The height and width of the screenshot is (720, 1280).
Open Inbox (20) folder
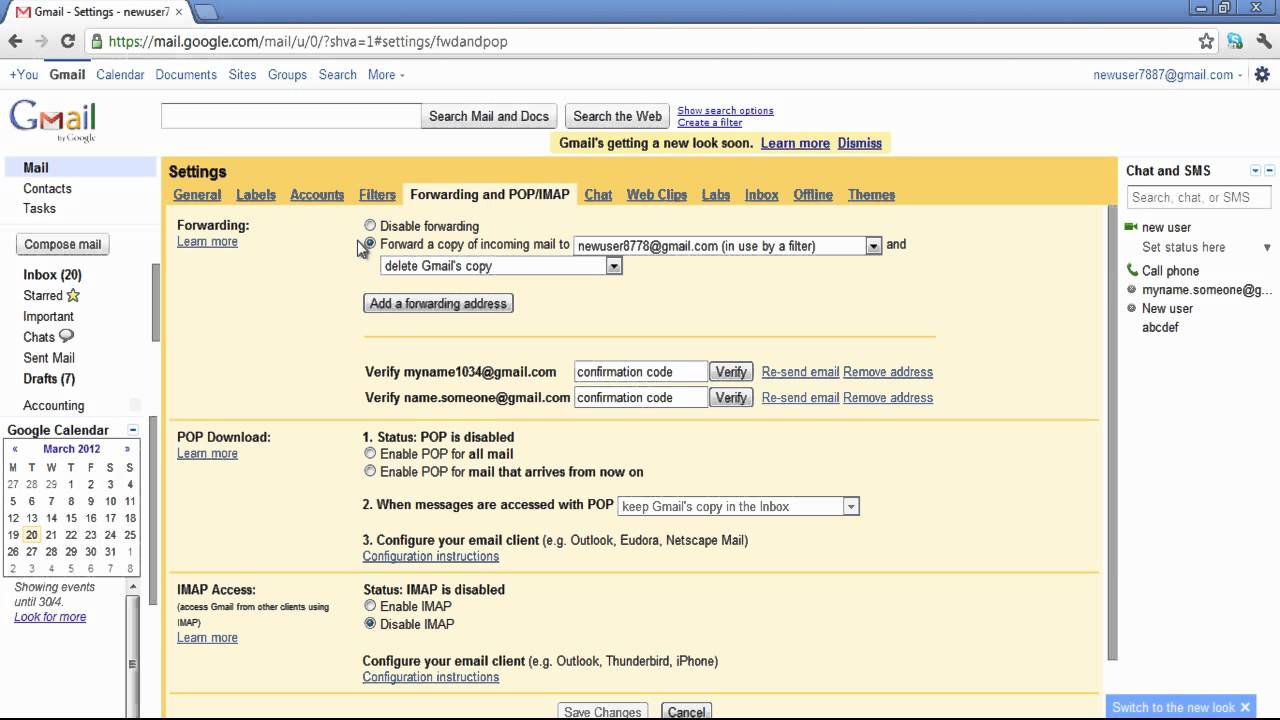[x=52, y=275]
